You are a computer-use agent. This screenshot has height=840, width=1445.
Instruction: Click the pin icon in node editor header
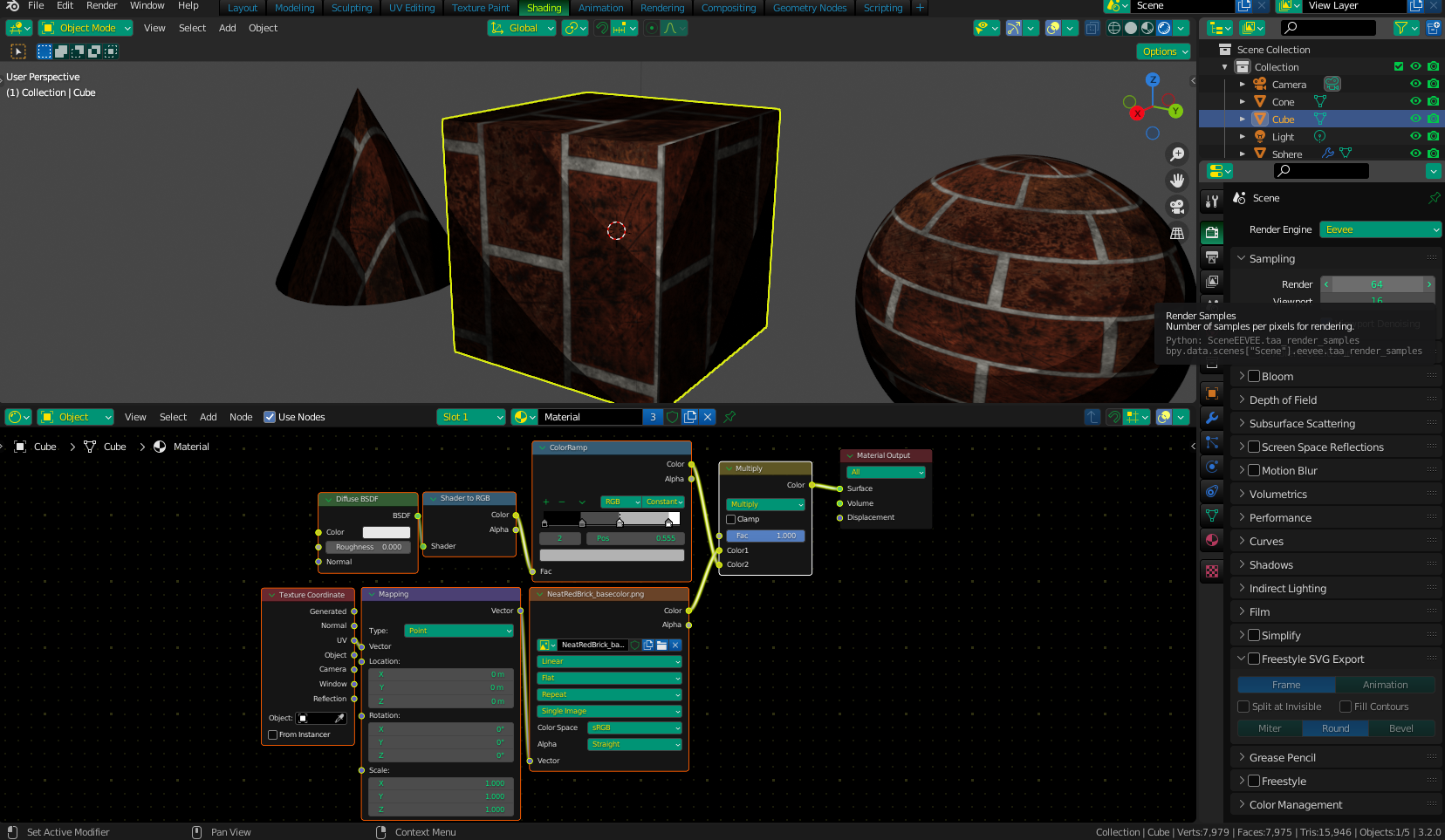pos(729,417)
